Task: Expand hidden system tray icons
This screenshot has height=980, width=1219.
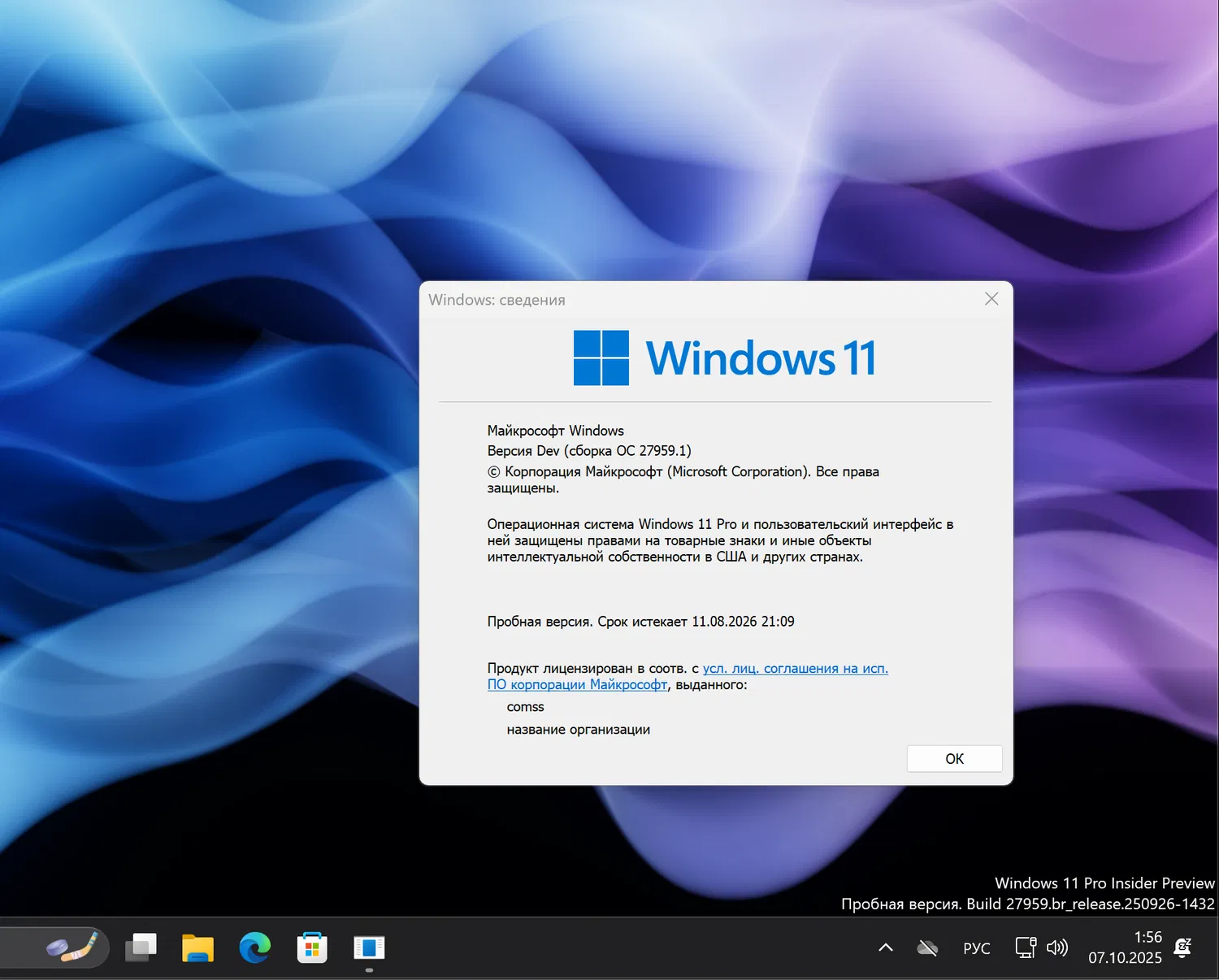Action: coord(884,947)
